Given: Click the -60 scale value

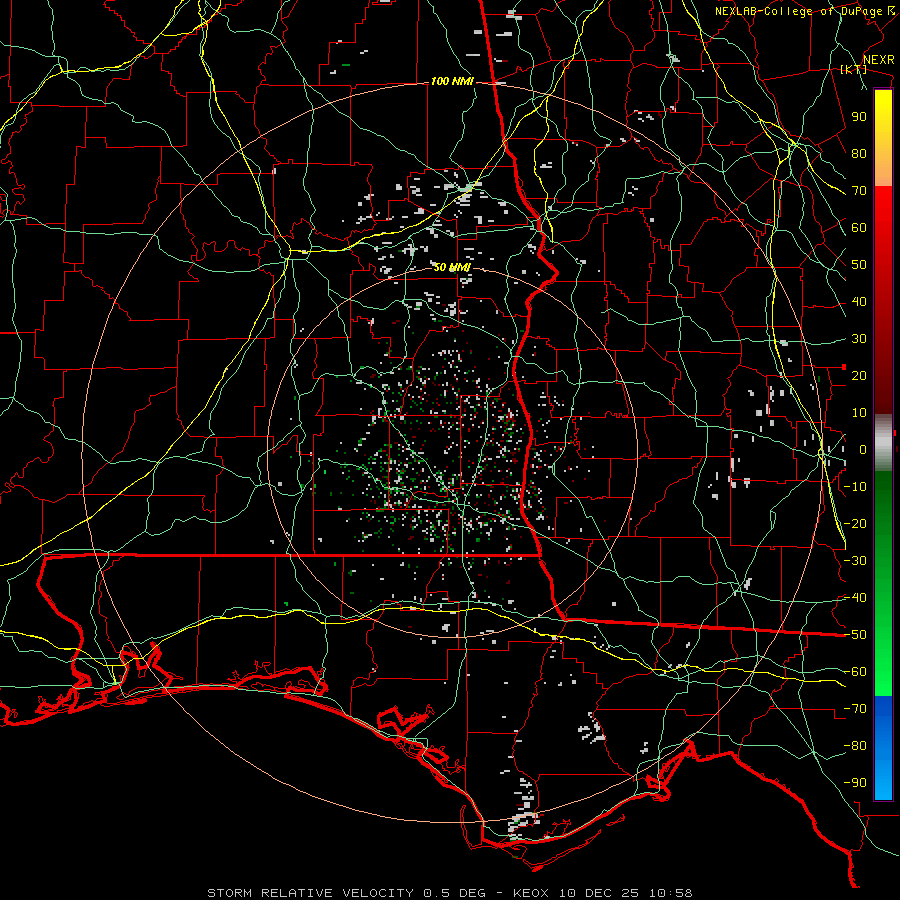Looking at the screenshot, I should pyautogui.click(x=855, y=672).
